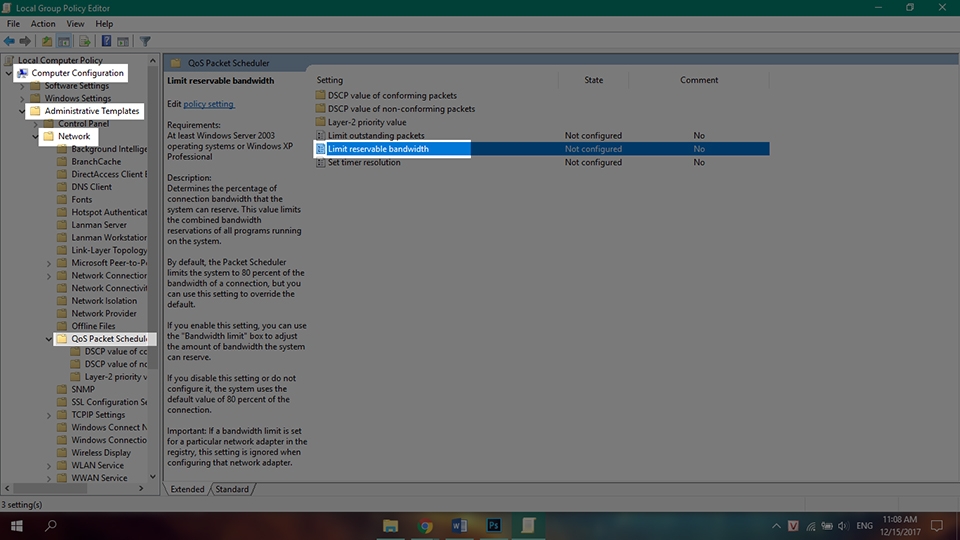Click the Filter funnel toolbar icon

click(x=145, y=41)
